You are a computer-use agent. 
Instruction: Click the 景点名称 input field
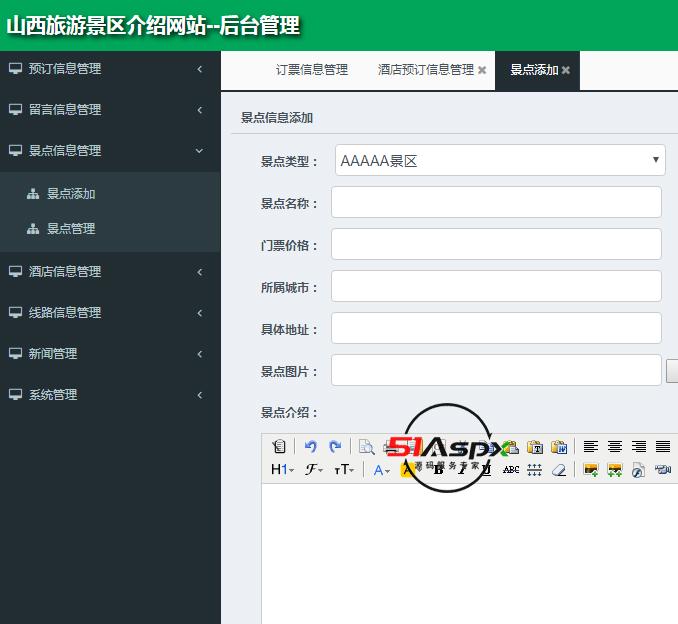tap(496, 202)
